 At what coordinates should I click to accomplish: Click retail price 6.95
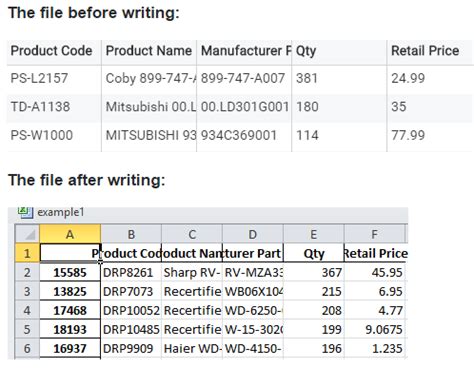[x=374, y=291]
